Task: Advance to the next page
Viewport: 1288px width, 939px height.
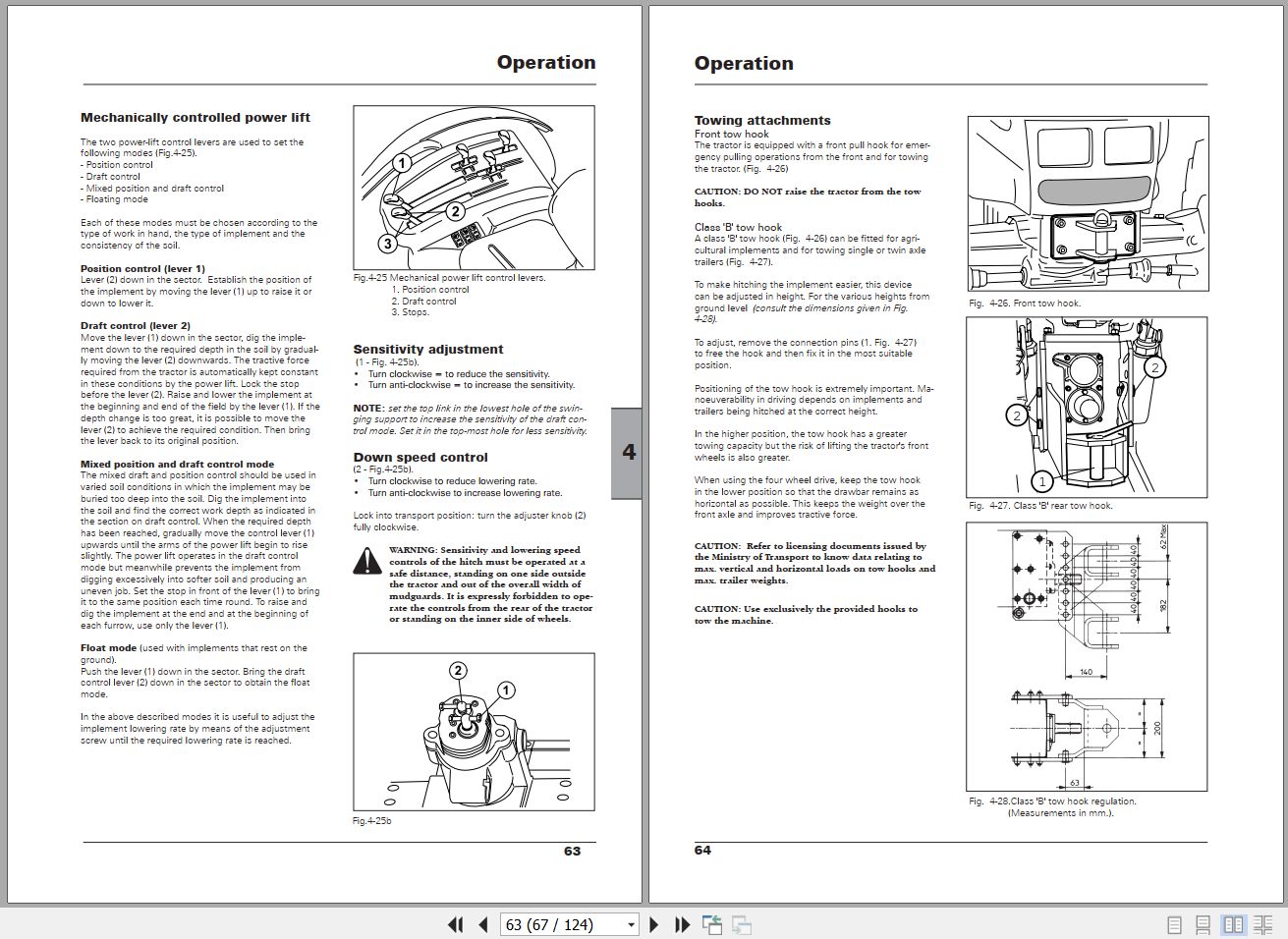Action: [x=654, y=924]
